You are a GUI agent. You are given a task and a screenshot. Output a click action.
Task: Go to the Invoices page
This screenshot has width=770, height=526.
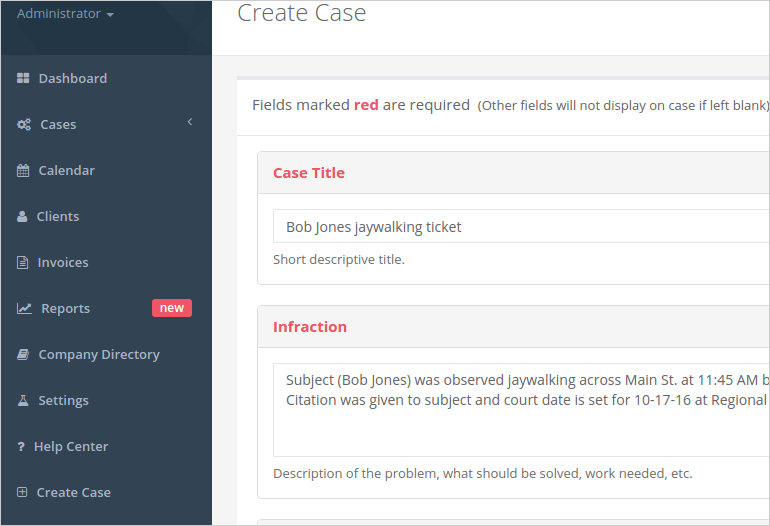click(x=63, y=263)
